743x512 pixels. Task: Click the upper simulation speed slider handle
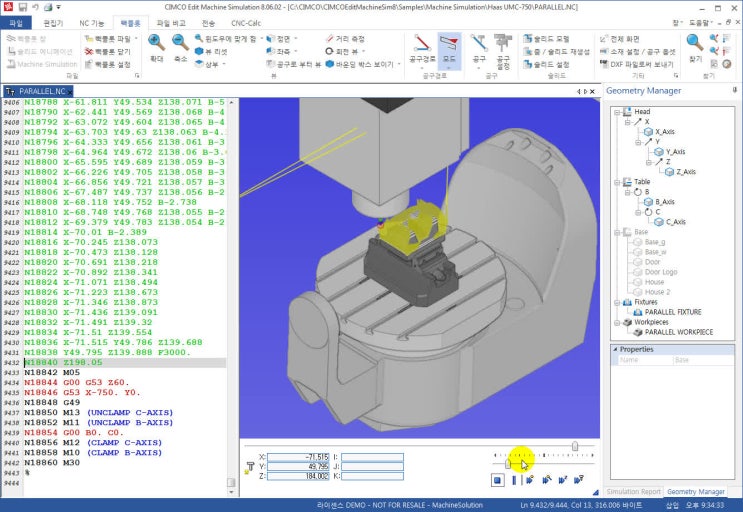(574, 446)
